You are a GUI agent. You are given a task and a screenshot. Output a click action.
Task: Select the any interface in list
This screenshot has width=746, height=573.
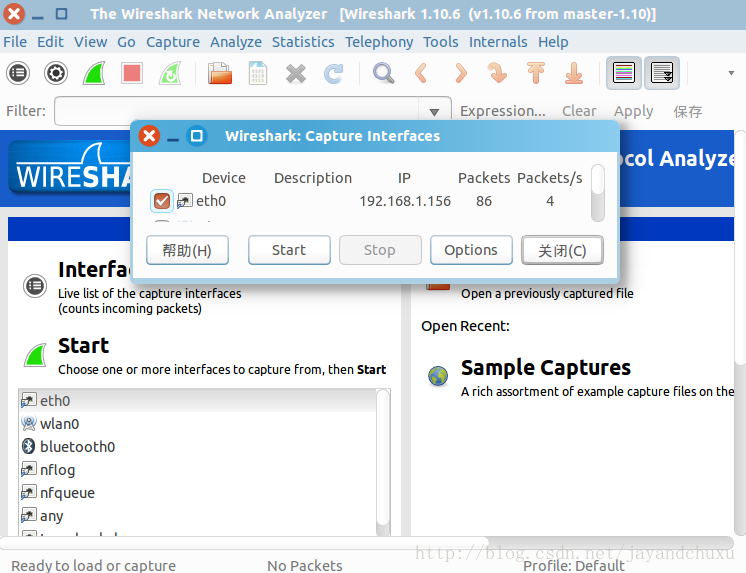coord(198,515)
